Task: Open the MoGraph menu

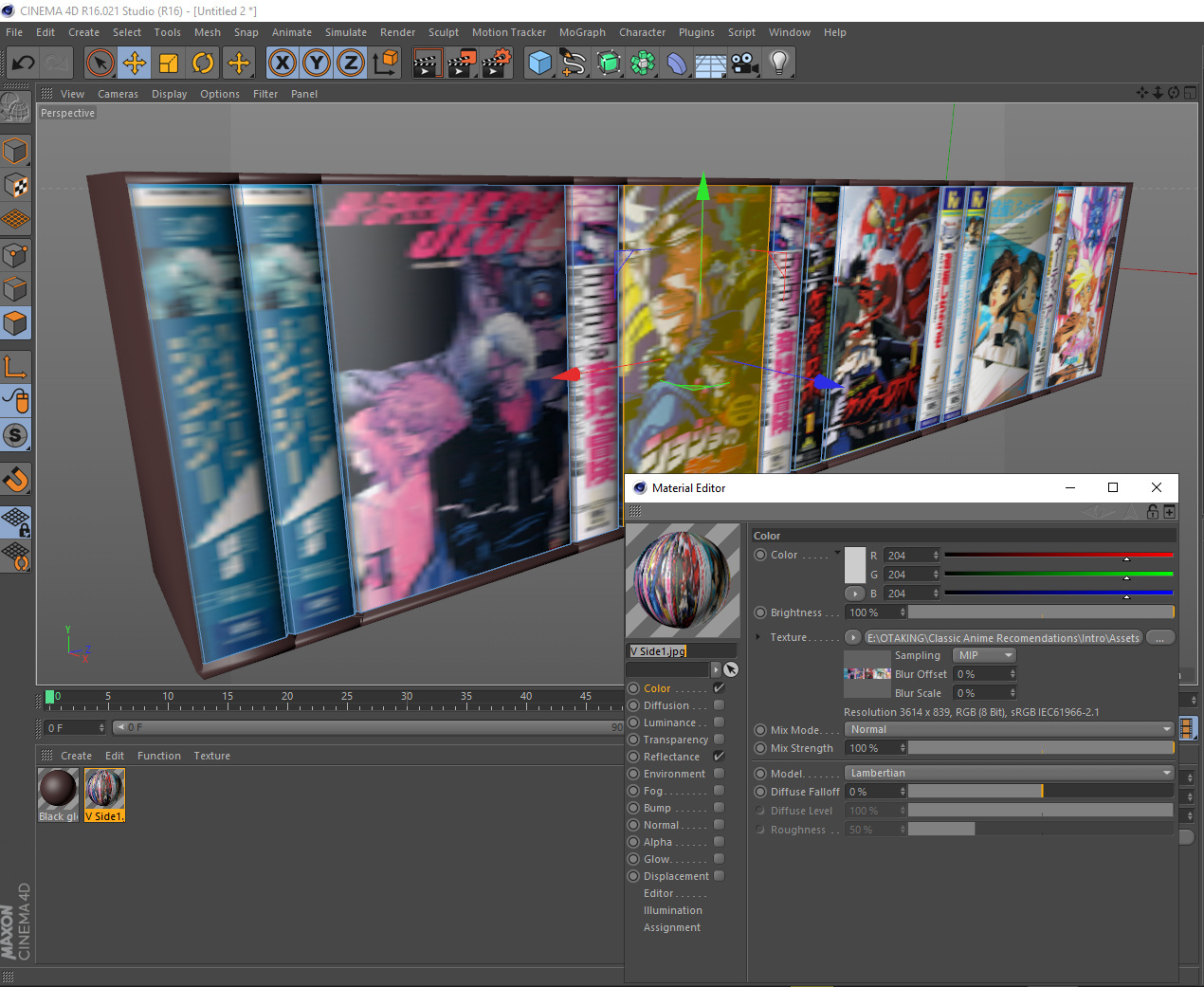Action: (582, 32)
